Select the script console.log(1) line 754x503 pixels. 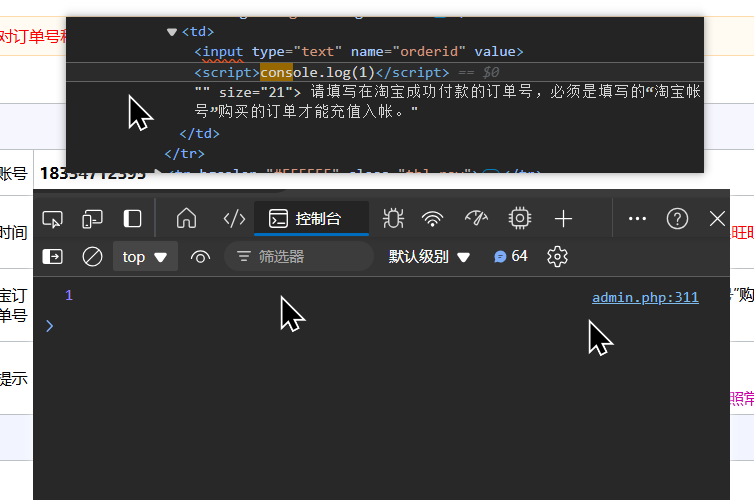tap(321, 73)
